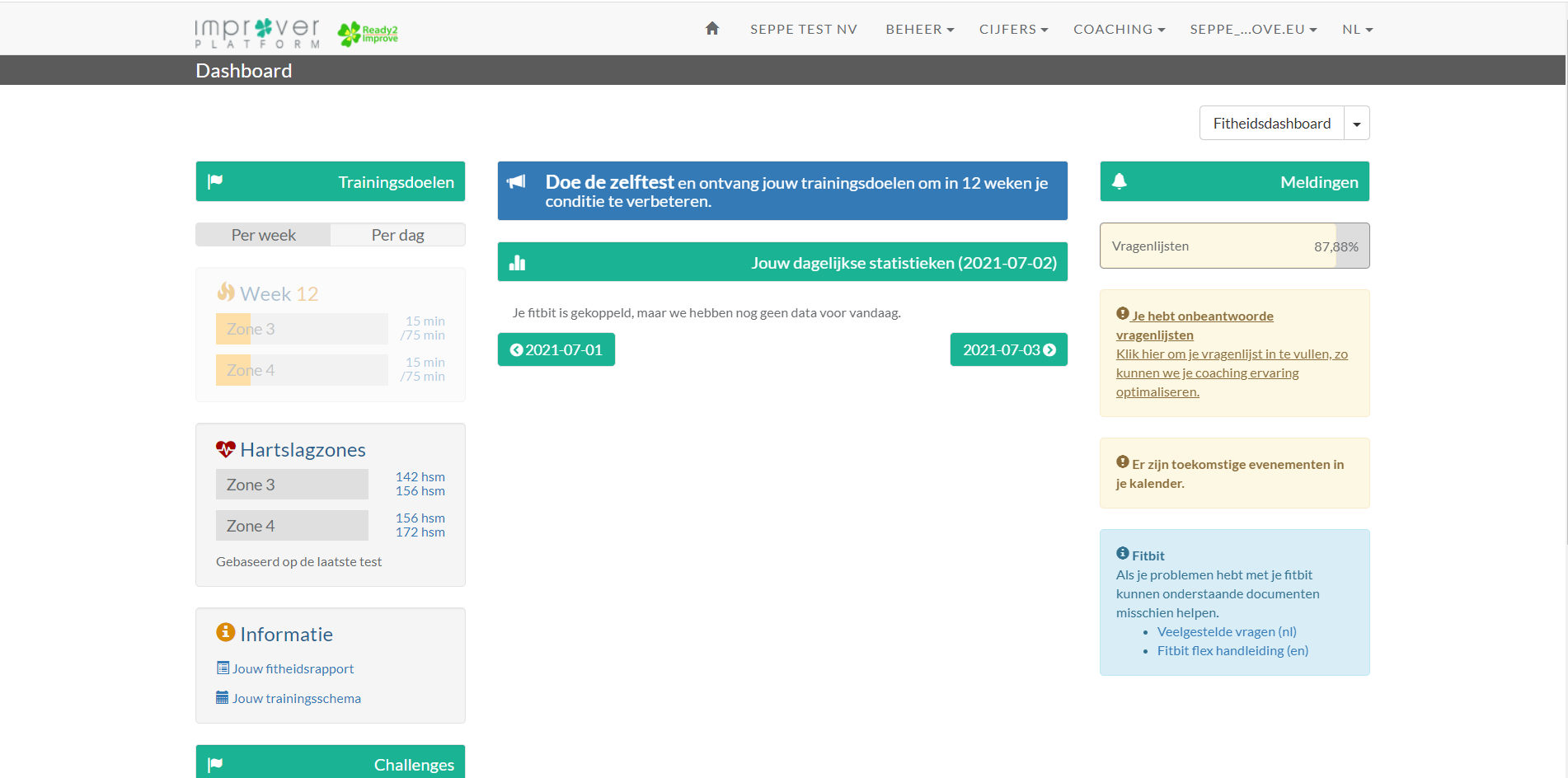Go to home via house icon

point(712,29)
